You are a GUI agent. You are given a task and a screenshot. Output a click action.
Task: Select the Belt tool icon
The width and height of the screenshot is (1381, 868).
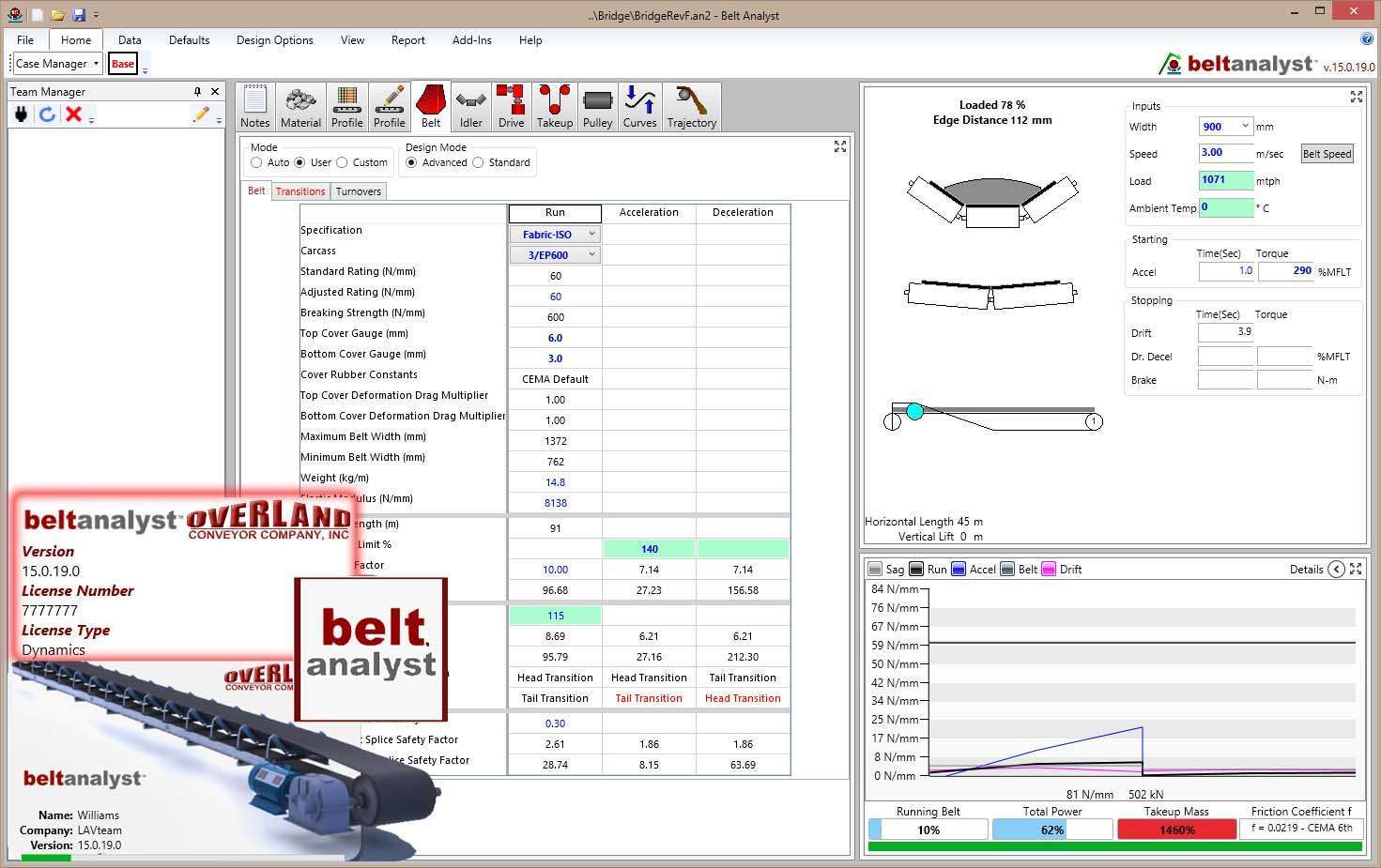(431, 105)
